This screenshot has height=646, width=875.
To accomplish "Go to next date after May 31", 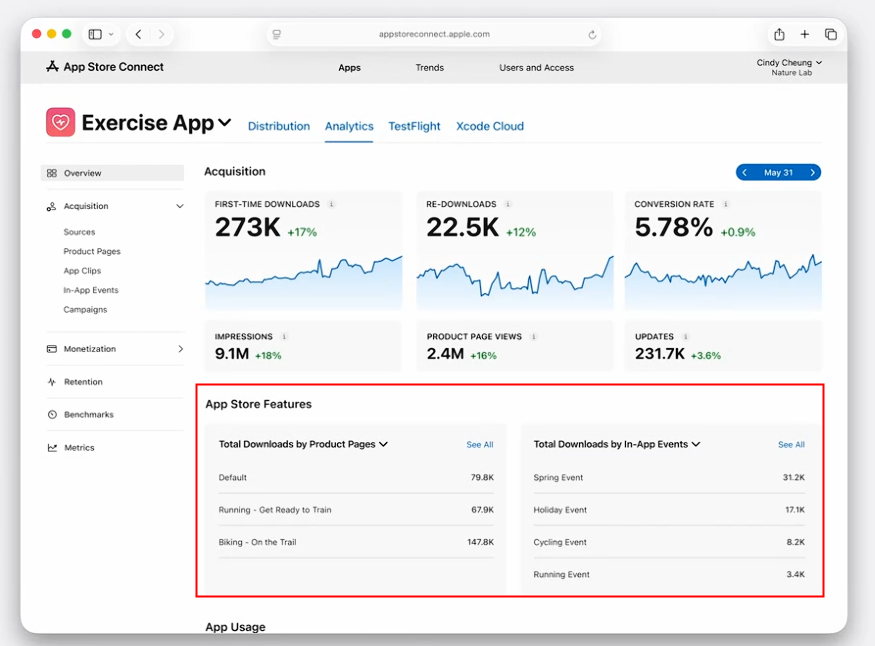I will point(812,172).
